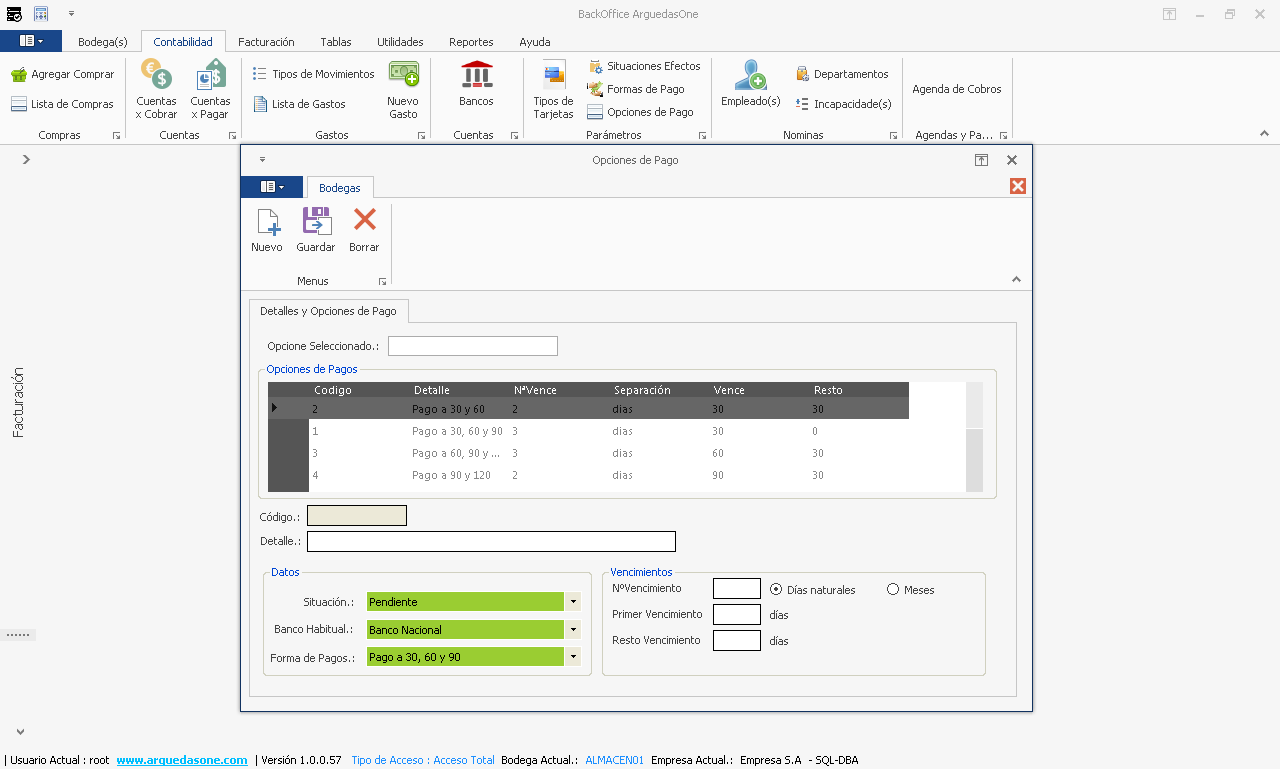Select the Detalles y Opciones de Pago tab
Viewport: 1280px width, 769px height.
[328, 311]
